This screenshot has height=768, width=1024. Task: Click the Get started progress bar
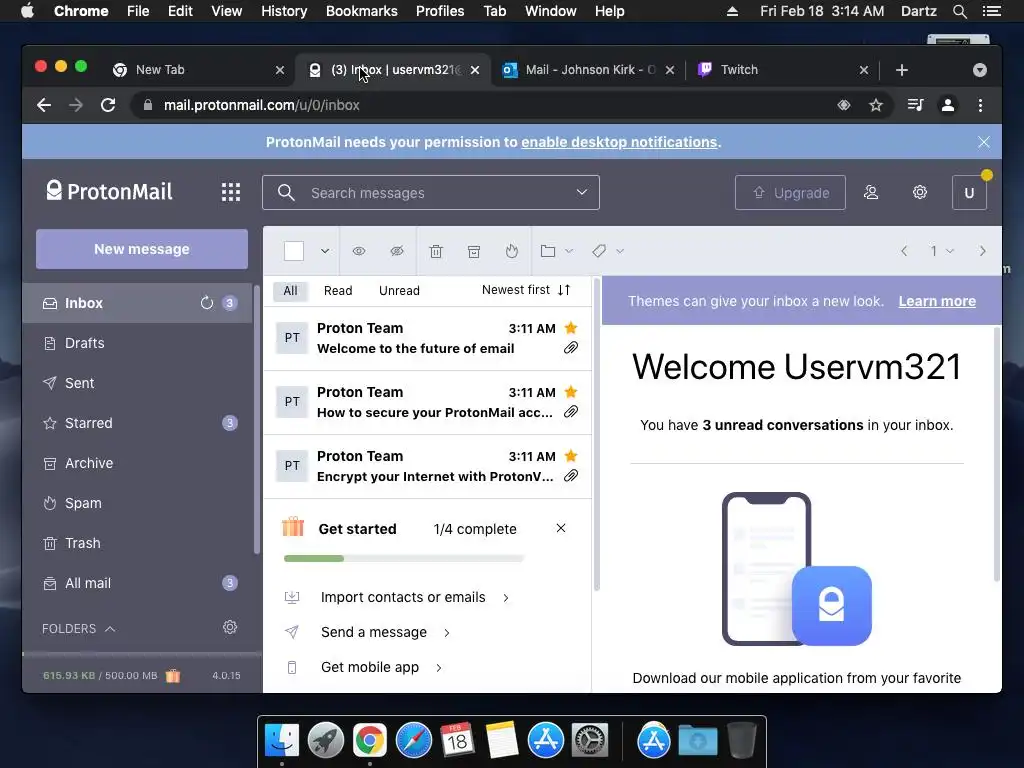click(x=404, y=558)
